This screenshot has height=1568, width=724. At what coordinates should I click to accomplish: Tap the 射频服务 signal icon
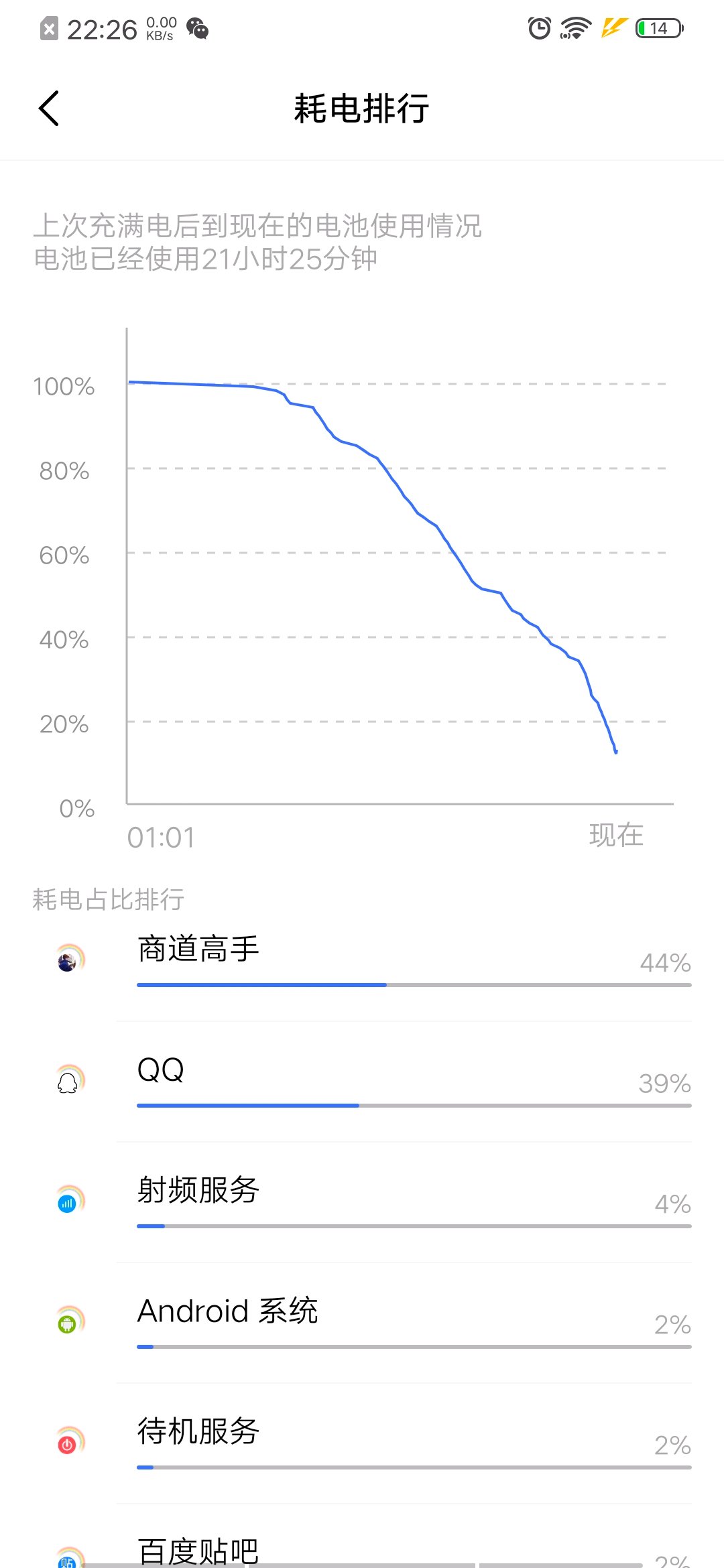[x=68, y=1202]
